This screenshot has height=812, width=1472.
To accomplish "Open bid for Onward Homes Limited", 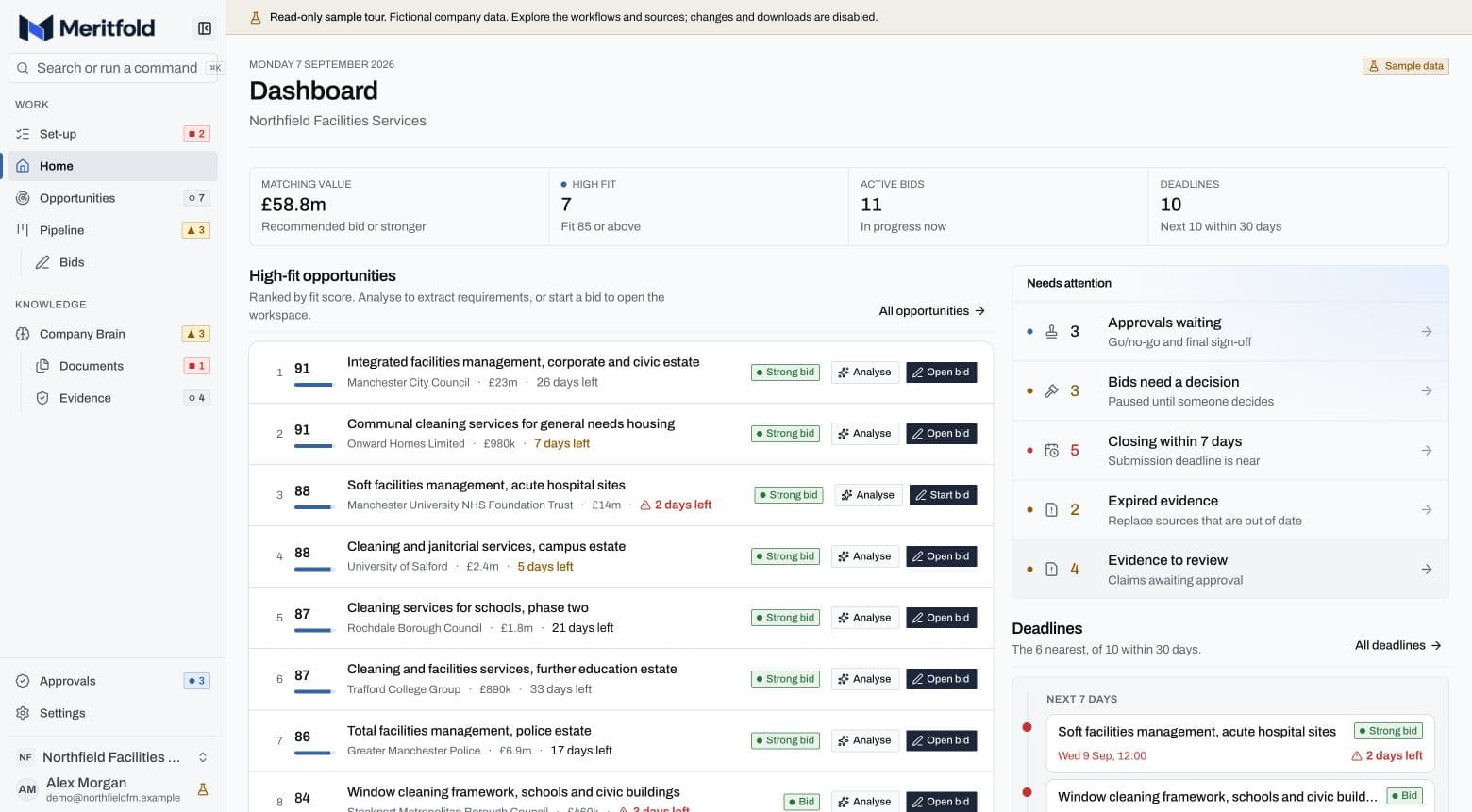I will point(941,434).
